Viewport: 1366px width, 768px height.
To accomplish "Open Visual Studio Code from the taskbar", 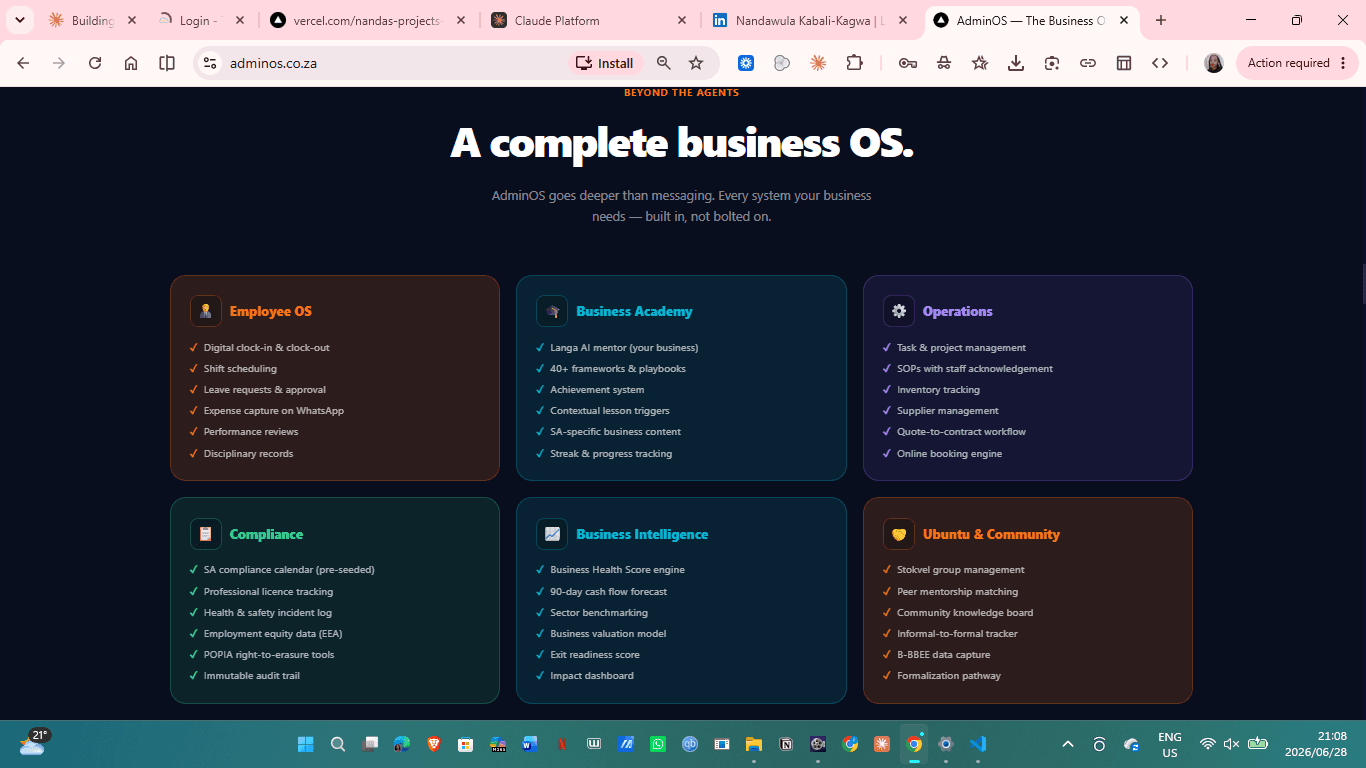I will tap(978, 744).
